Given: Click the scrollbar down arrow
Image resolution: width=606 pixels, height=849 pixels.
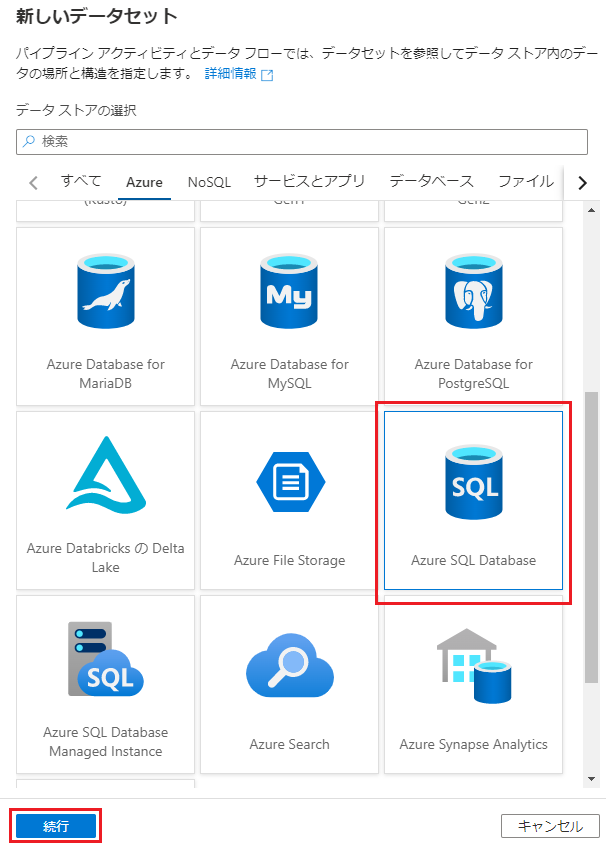Looking at the screenshot, I should tap(591, 780).
